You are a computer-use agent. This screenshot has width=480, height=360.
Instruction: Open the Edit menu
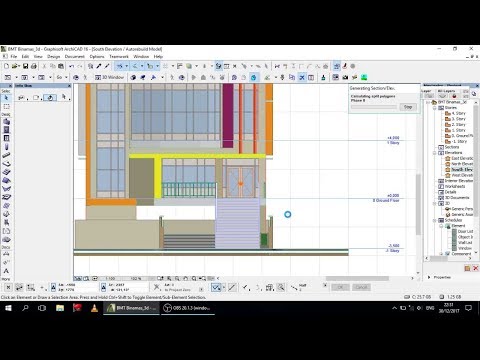click(x=25, y=57)
